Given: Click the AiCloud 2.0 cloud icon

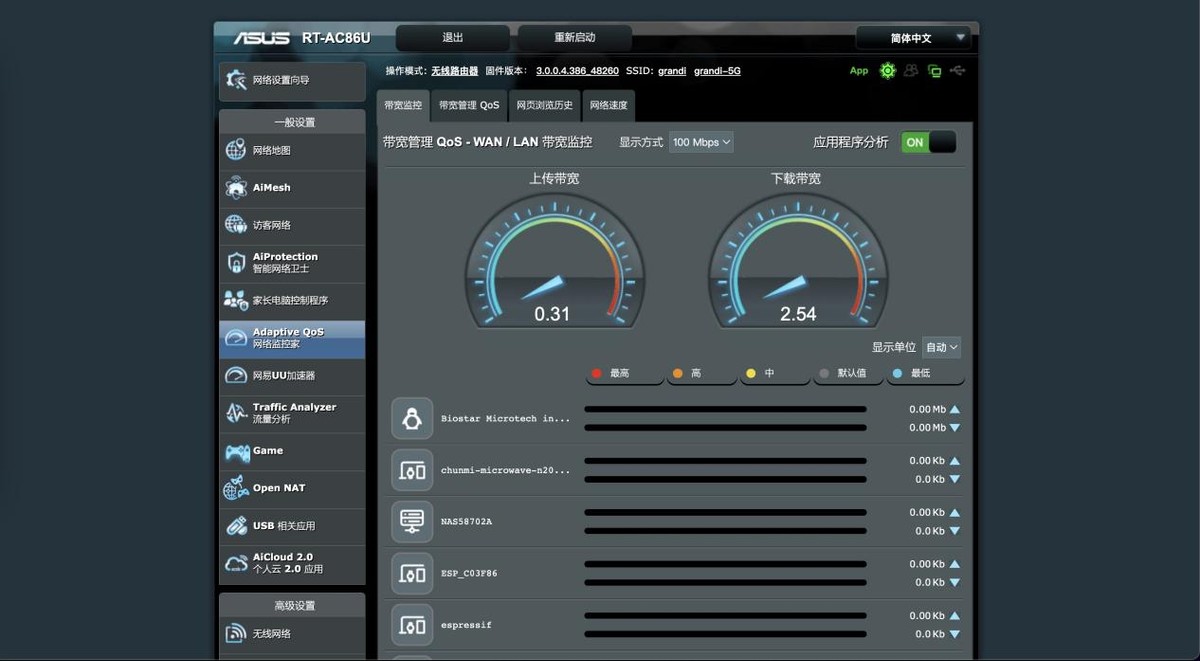Looking at the screenshot, I should coord(236,563).
